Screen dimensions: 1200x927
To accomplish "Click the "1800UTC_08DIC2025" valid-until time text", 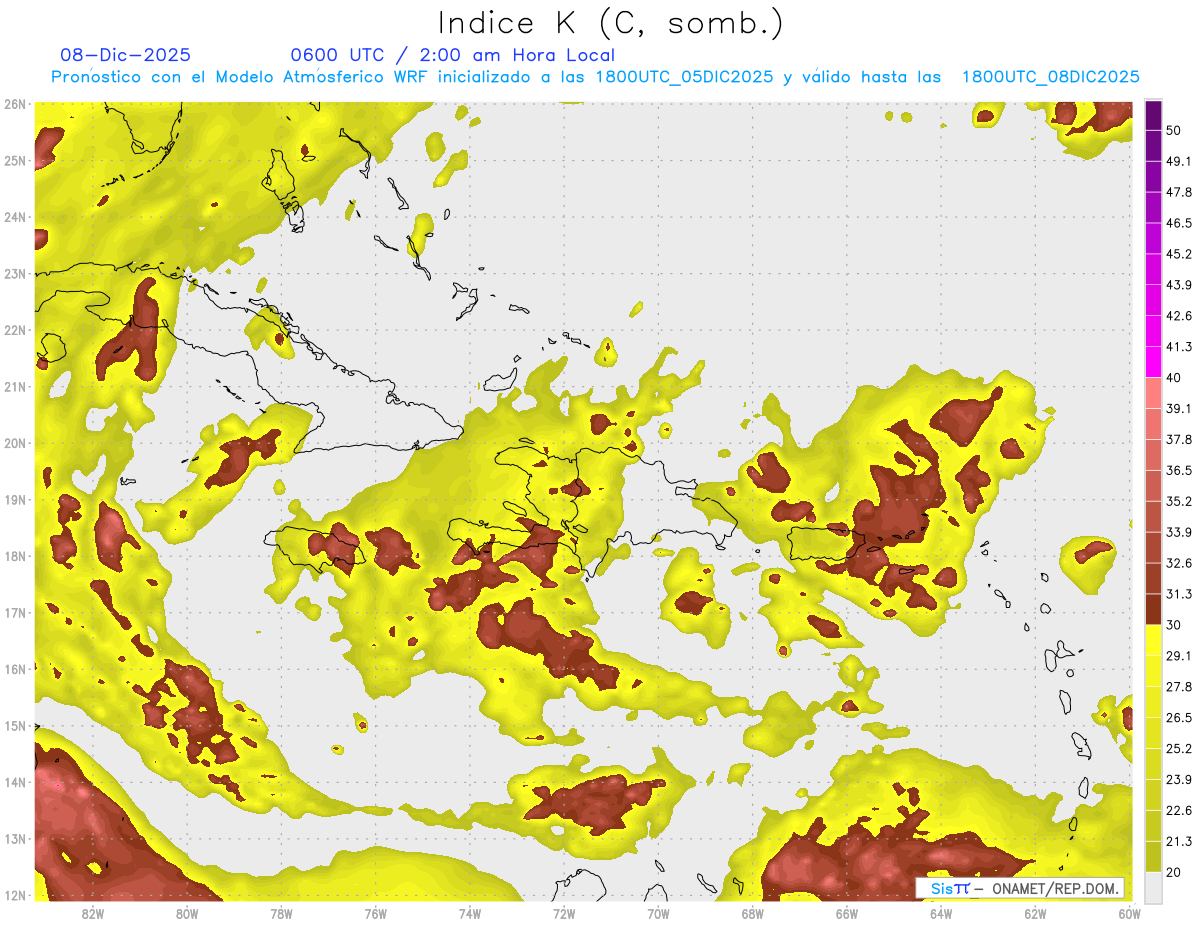I will click(x=1051, y=77).
